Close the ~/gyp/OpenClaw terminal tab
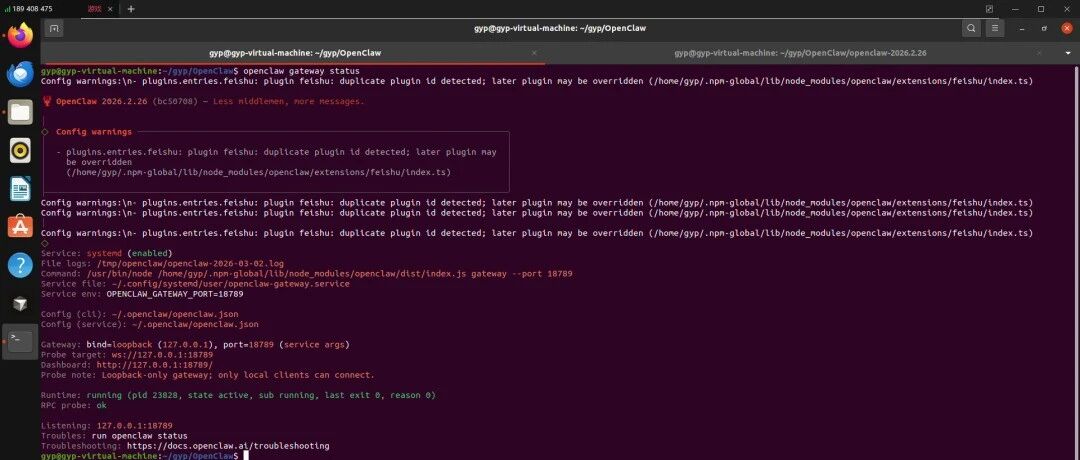Viewport: 1080px width, 460px height. 534,53
